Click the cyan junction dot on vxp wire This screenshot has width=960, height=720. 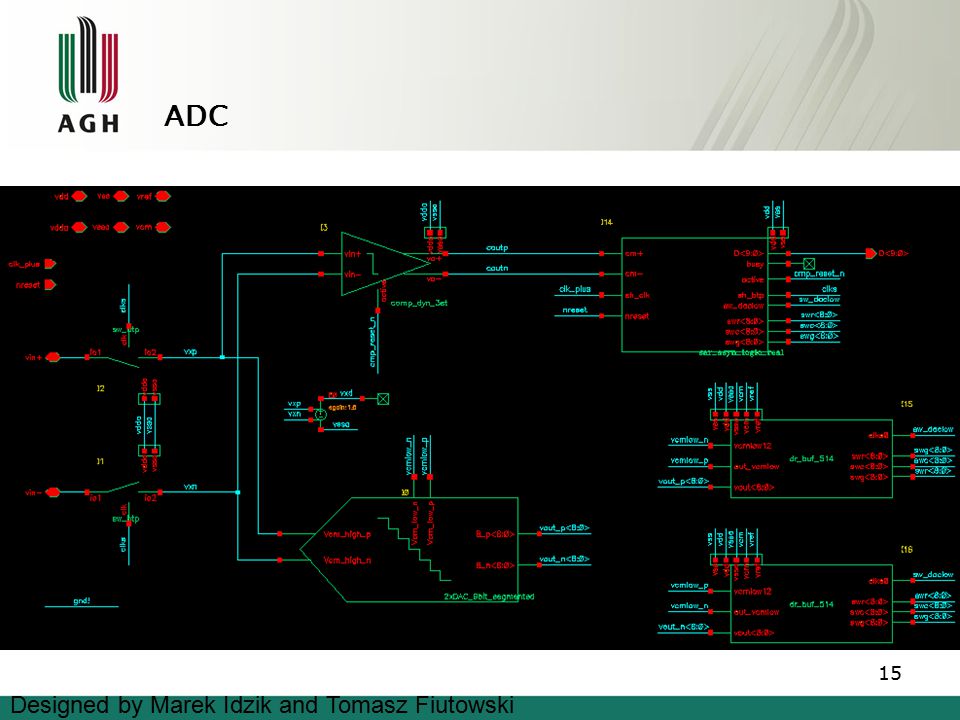(222, 357)
